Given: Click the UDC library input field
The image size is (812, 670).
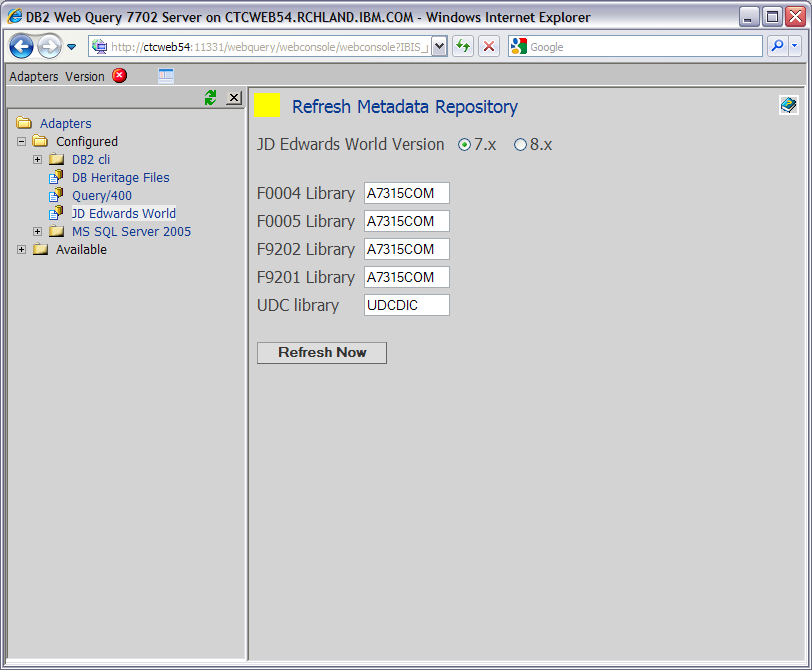Looking at the screenshot, I should 407,305.
